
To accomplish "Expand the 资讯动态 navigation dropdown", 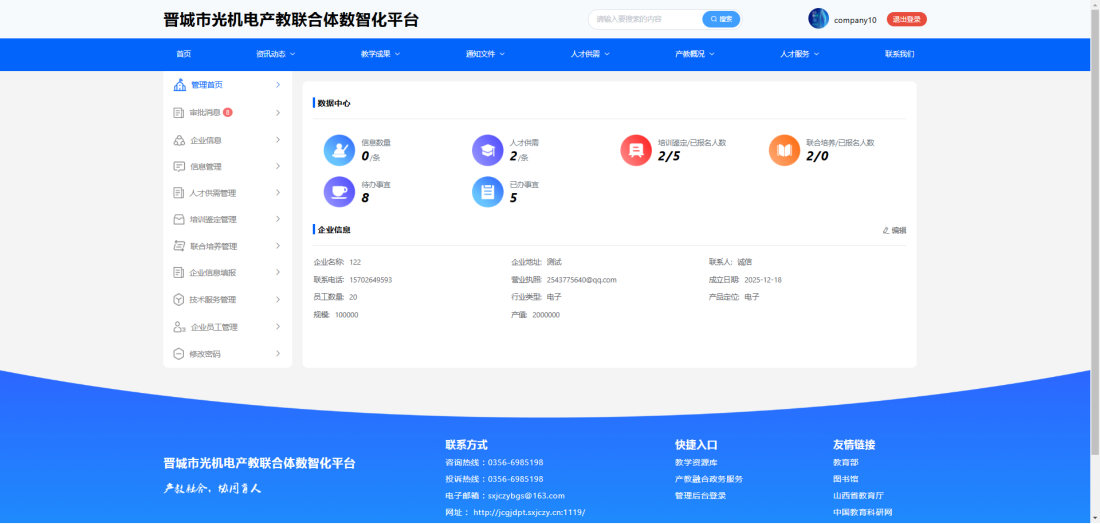I will [x=275, y=54].
